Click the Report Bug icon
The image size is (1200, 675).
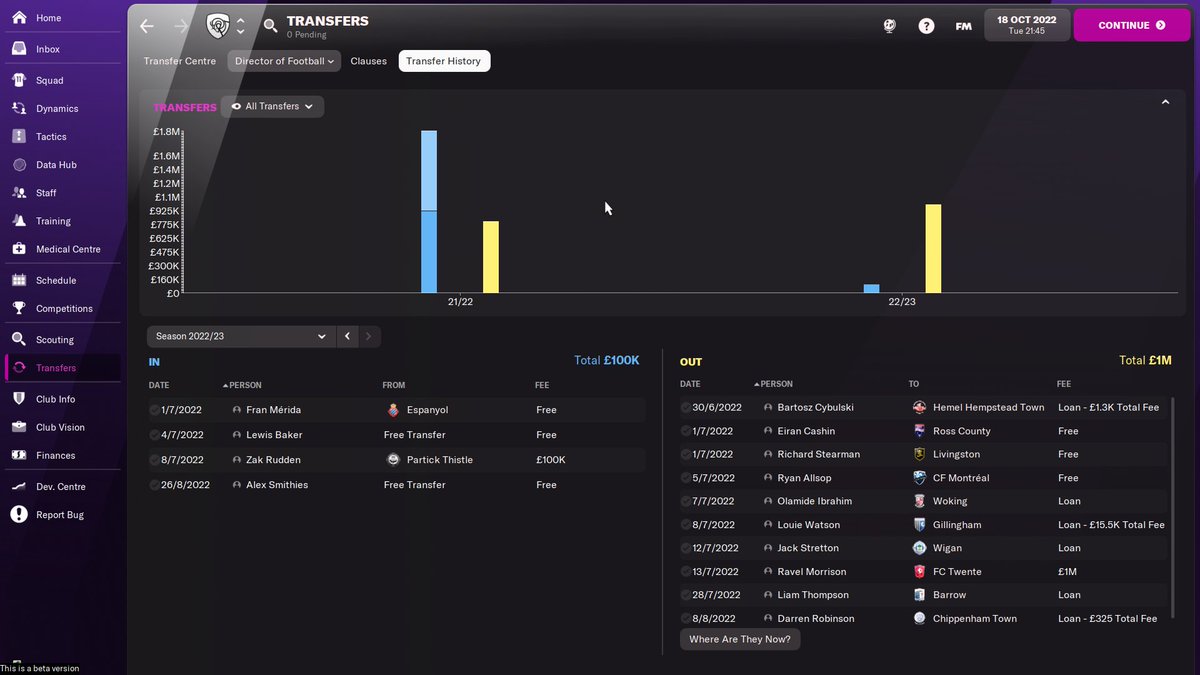(x=18, y=515)
